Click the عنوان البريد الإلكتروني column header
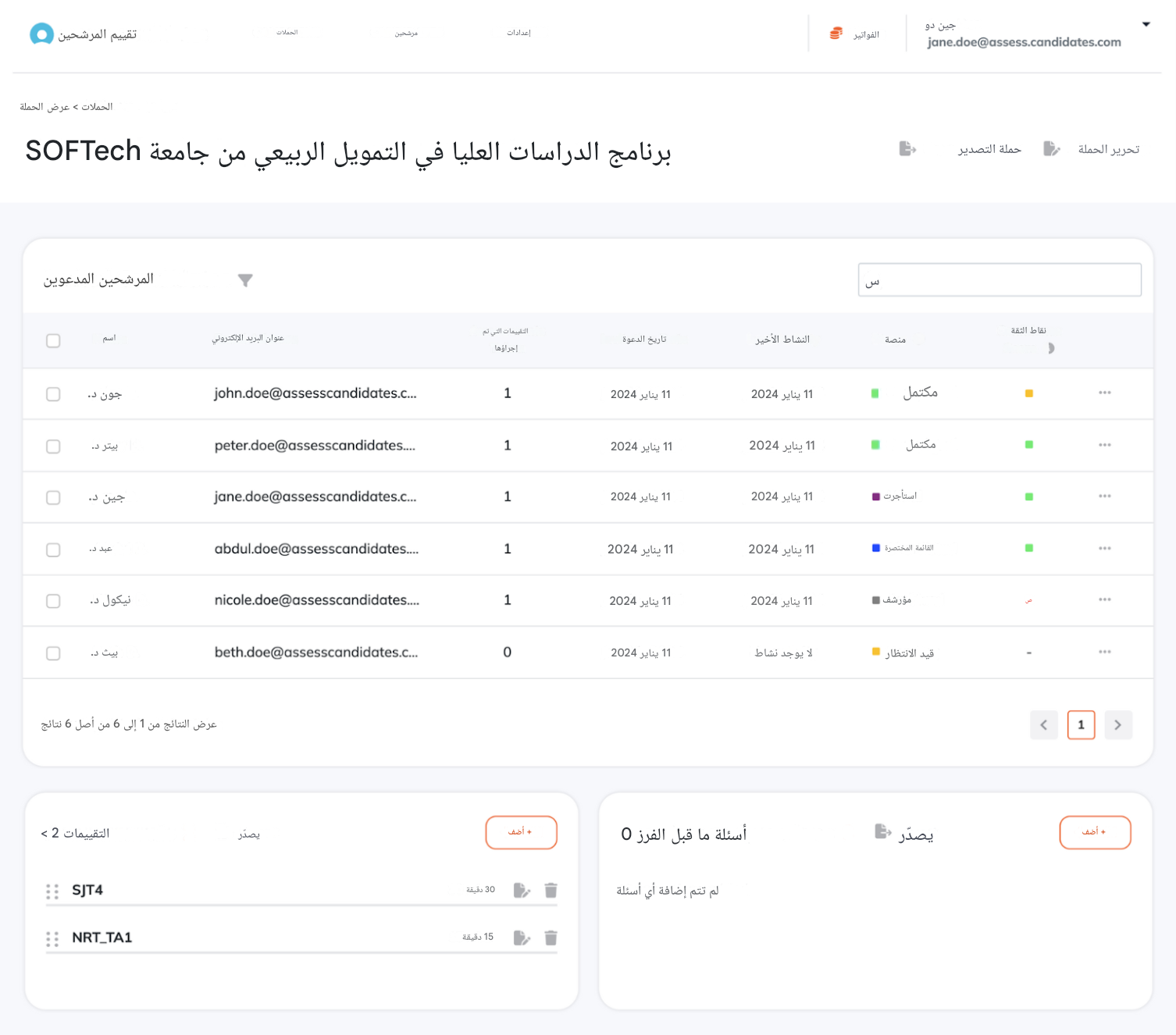This screenshot has width=1176, height=1035. click(x=248, y=338)
